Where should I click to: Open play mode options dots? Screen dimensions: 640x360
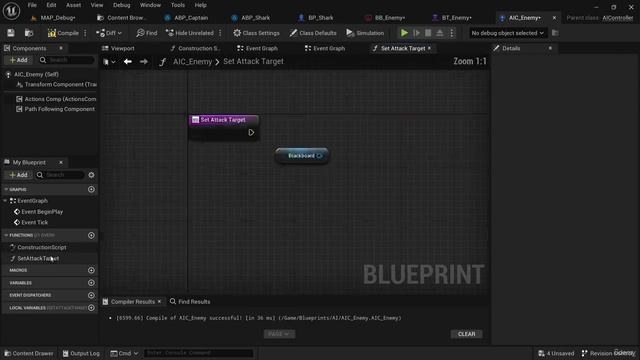pyautogui.click(x=451, y=33)
